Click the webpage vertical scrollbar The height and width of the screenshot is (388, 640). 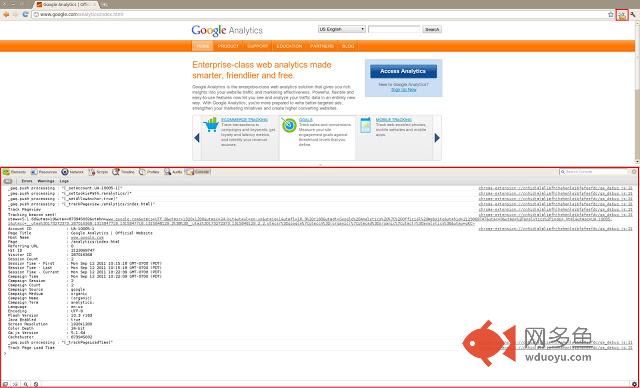point(637,92)
